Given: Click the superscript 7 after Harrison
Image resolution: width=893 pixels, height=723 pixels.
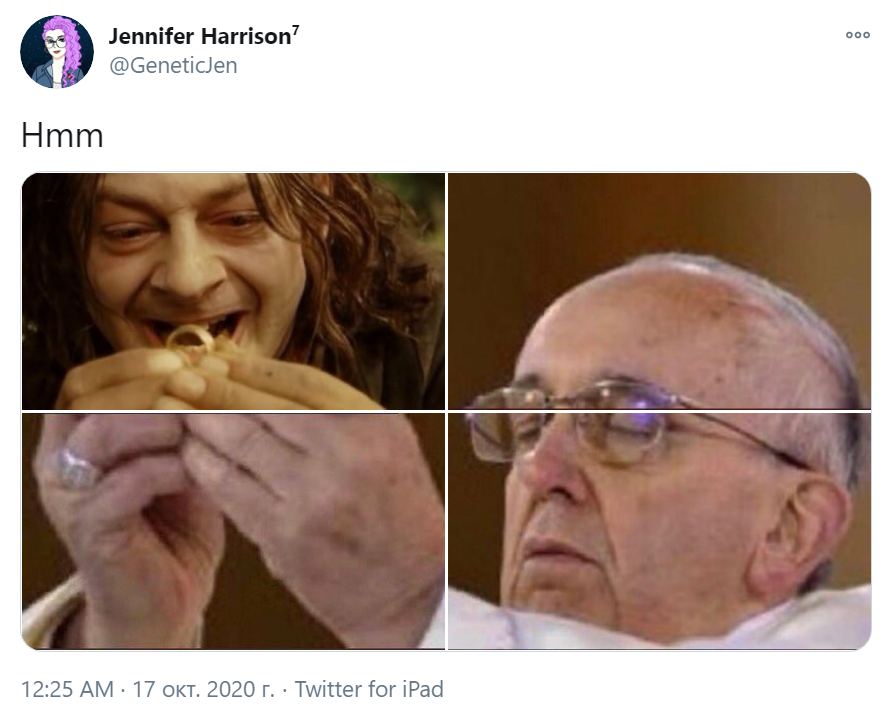Looking at the screenshot, I should [x=295, y=30].
